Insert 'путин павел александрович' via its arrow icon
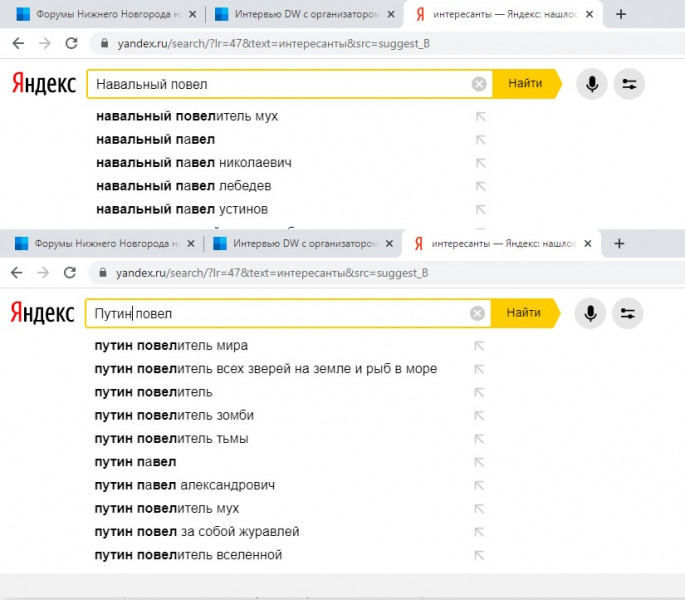Viewport: 685px width, 600px height. 479,486
